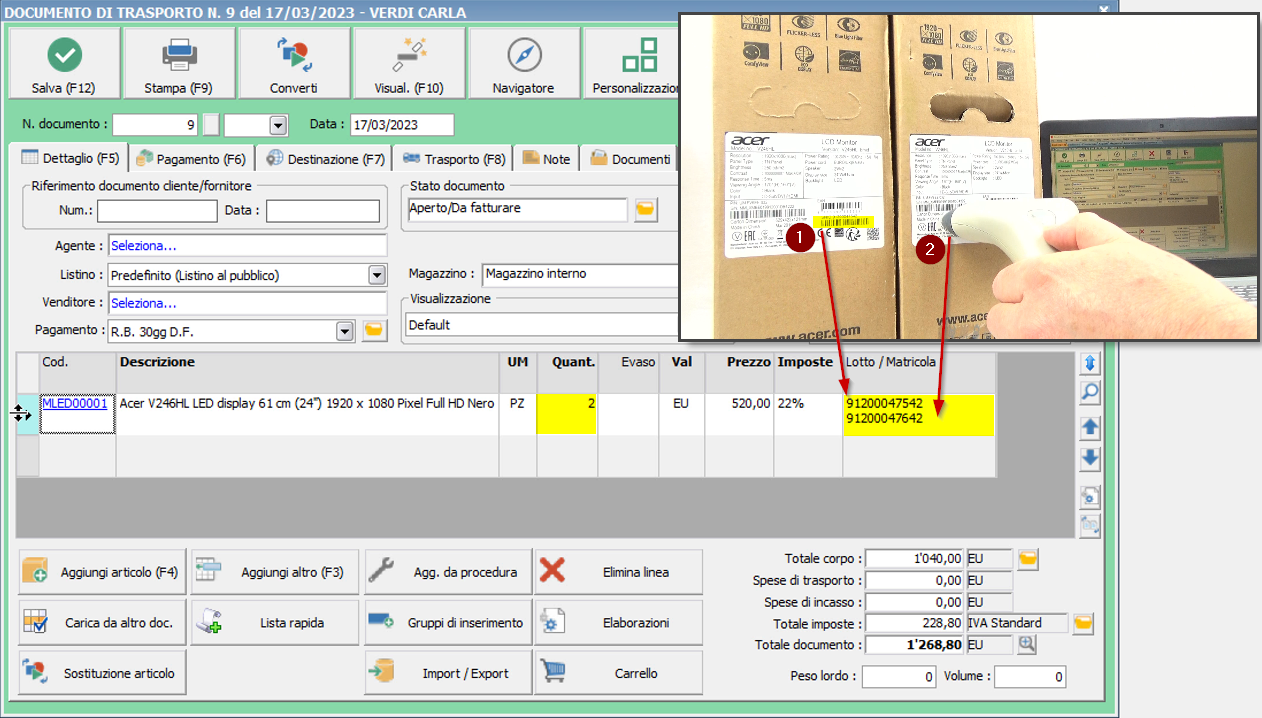Click the Volume field
Screen dimensions: 1262x718
point(1030,677)
